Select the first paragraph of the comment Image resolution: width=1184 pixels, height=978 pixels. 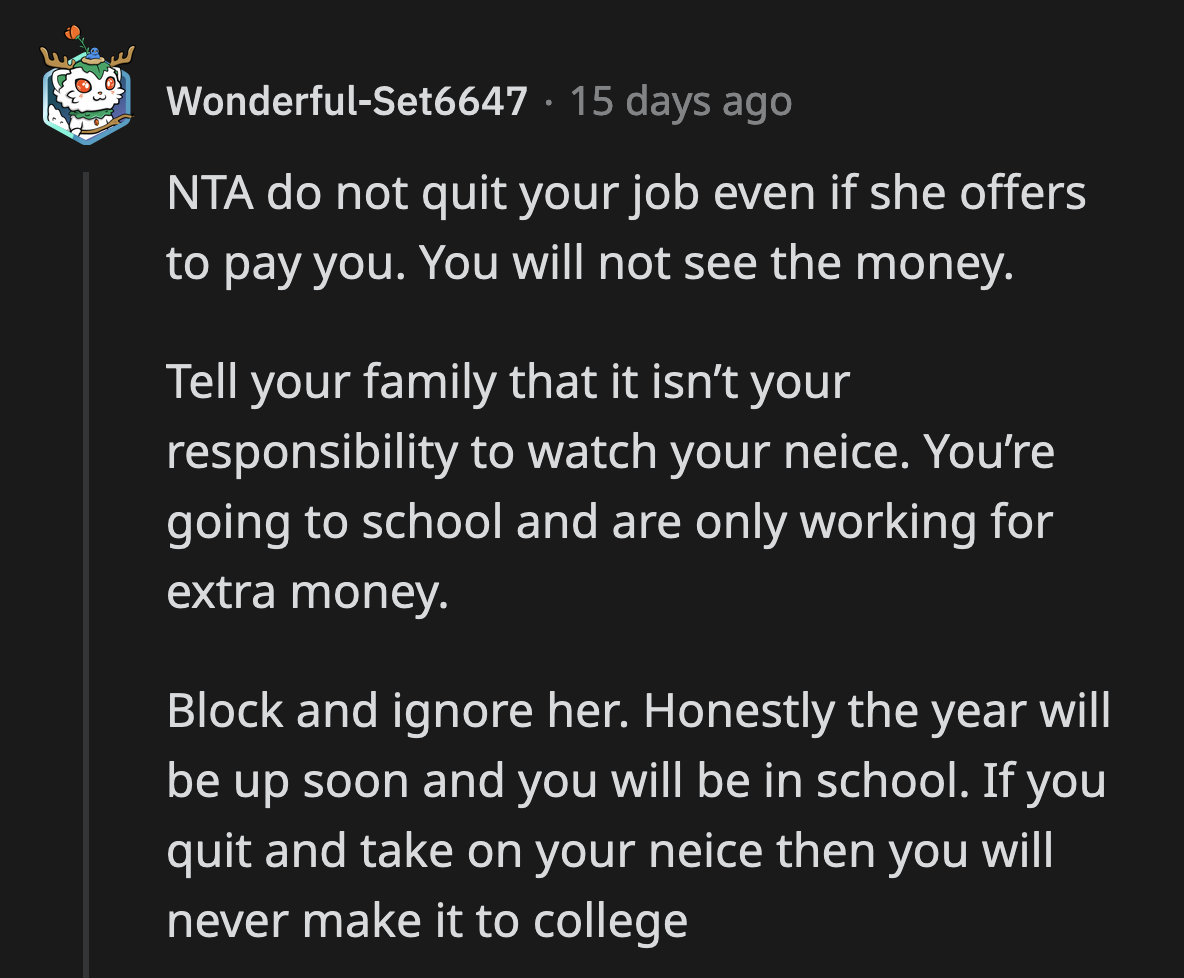600,228
